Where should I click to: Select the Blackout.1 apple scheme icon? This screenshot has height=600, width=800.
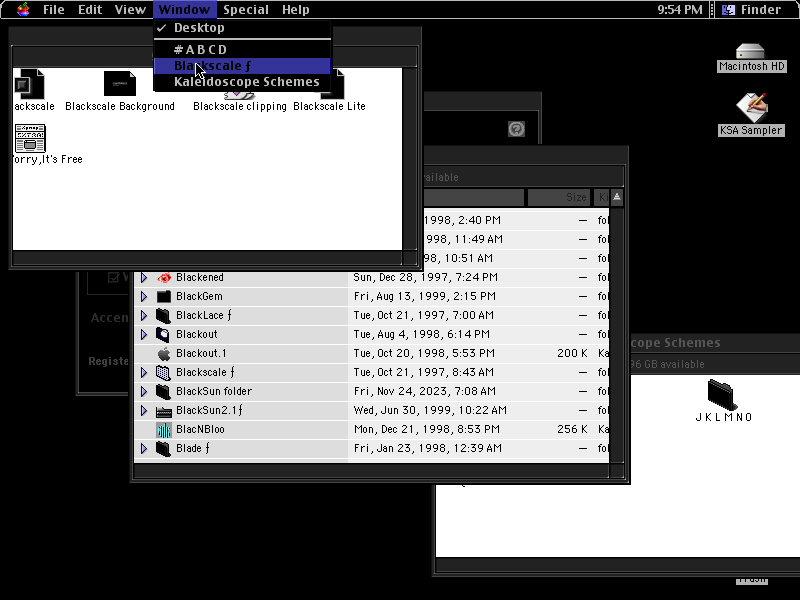(x=164, y=353)
